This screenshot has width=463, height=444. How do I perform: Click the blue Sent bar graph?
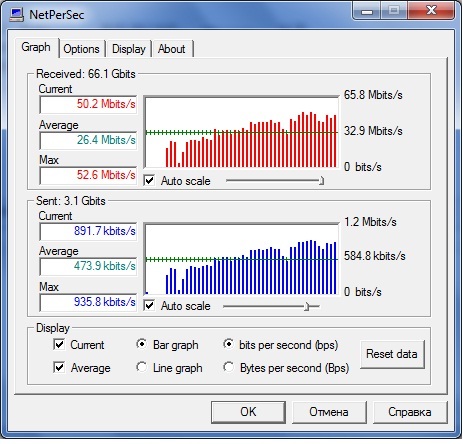[x=241, y=259]
